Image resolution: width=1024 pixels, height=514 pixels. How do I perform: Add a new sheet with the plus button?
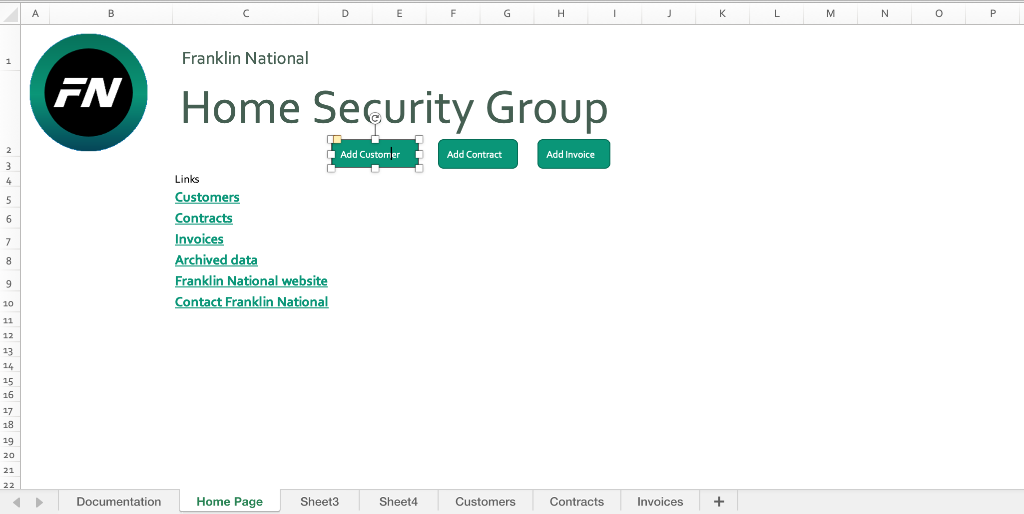coord(718,502)
